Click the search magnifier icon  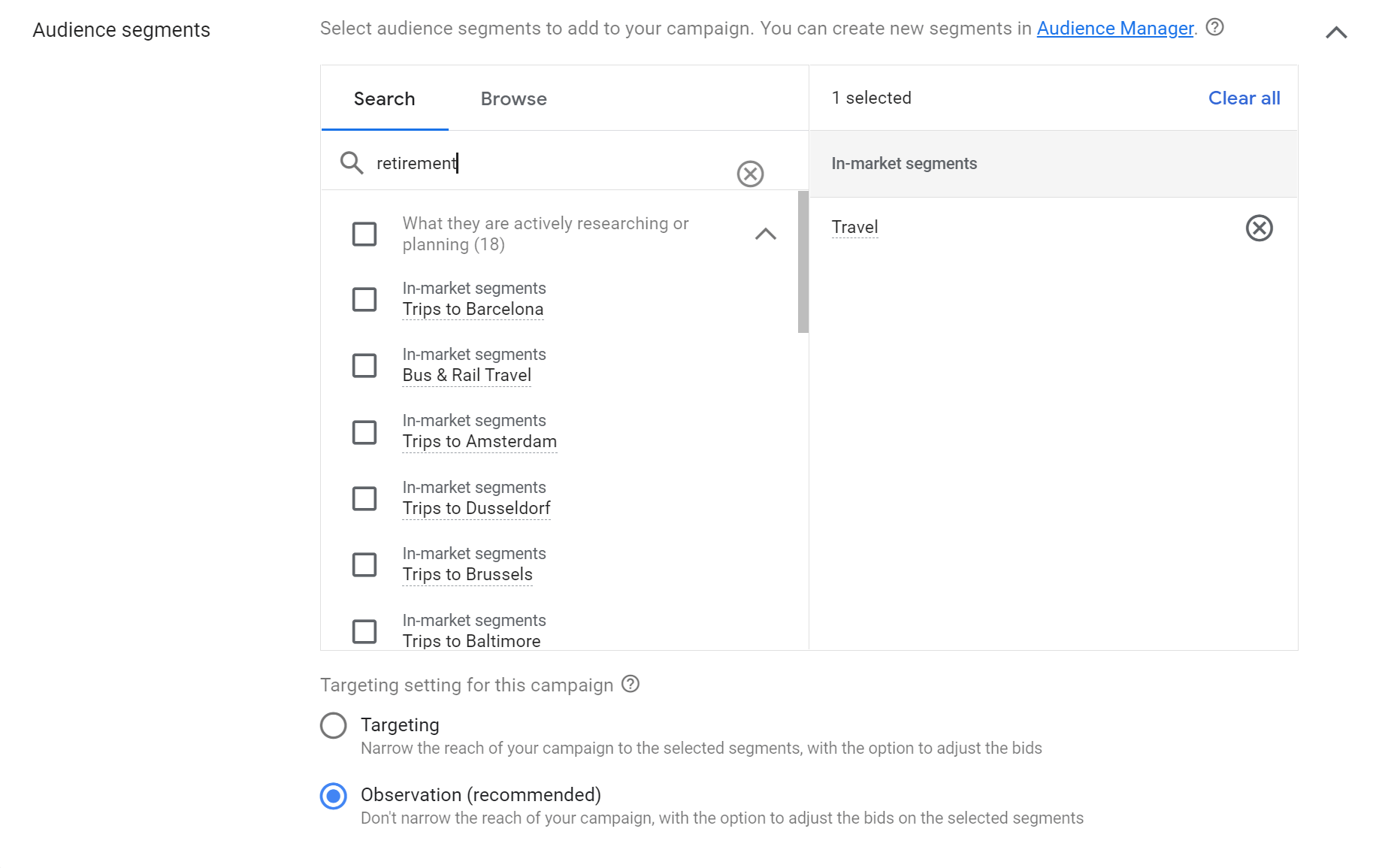coord(351,162)
